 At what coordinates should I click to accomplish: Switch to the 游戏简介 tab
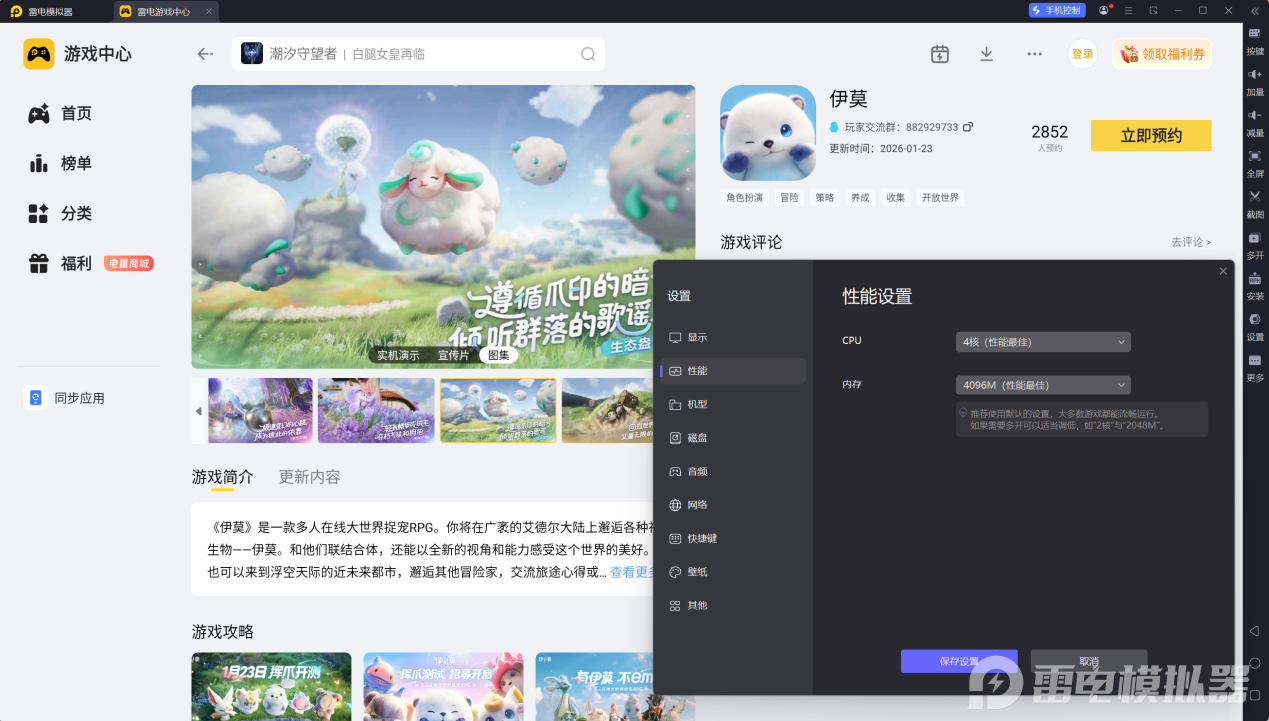(x=223, y=477)
